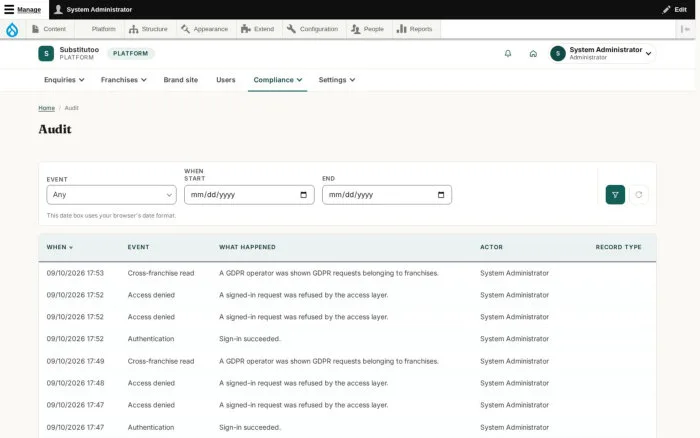Screen dimensions: 700x438
Task: Open the Users menu item
Action: click(225, 80)
